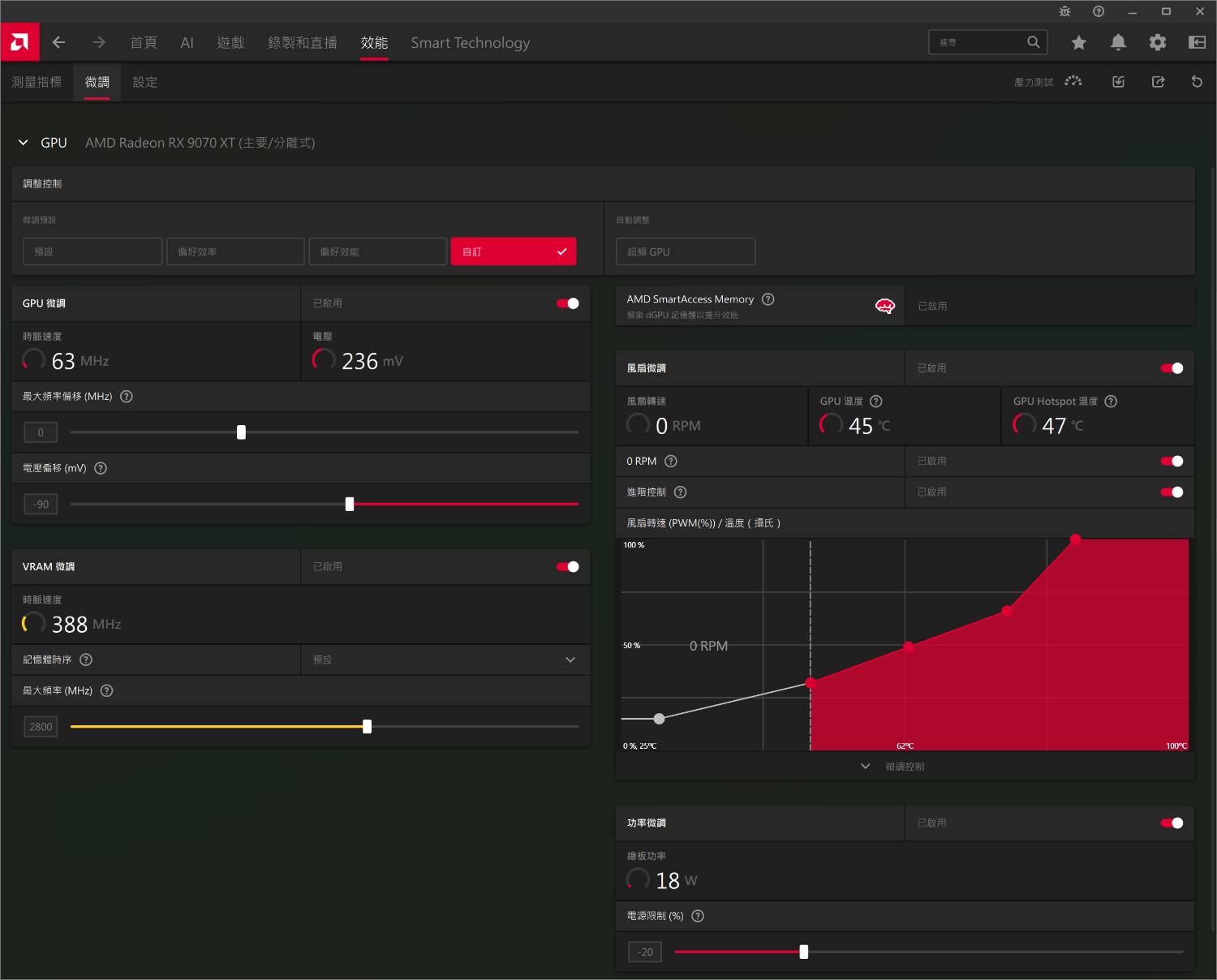Viewport: 1217px width, 980px height.
Task: Open the 記憶體時序 preset dropdown
Action: pyautogui.click(x=445, y=660)
